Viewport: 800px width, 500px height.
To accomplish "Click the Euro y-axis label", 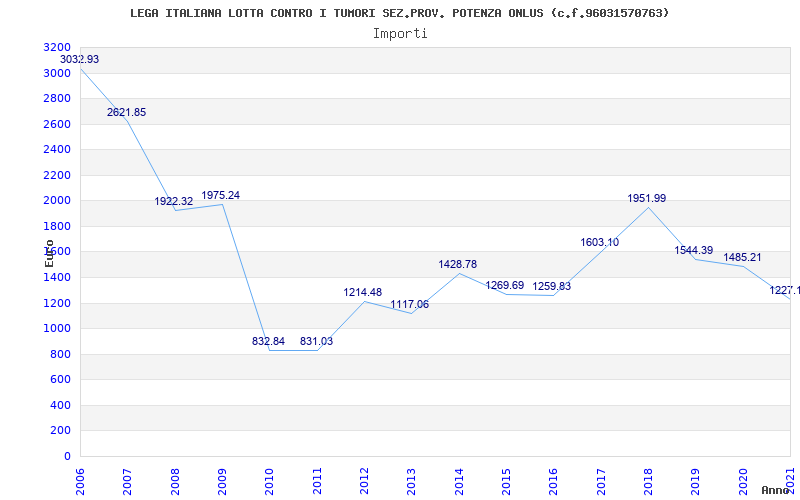I will 49,253.
